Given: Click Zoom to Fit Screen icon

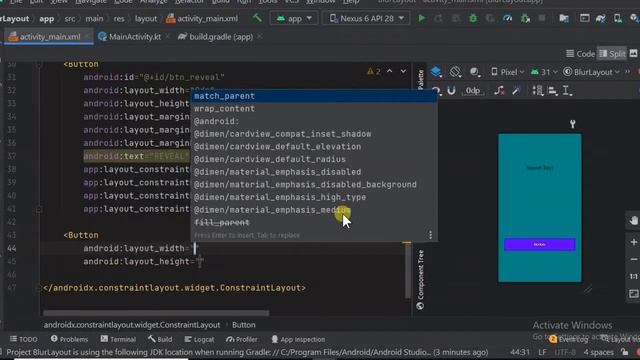Looking at the screenshot, I should click(x=633, y=293).
